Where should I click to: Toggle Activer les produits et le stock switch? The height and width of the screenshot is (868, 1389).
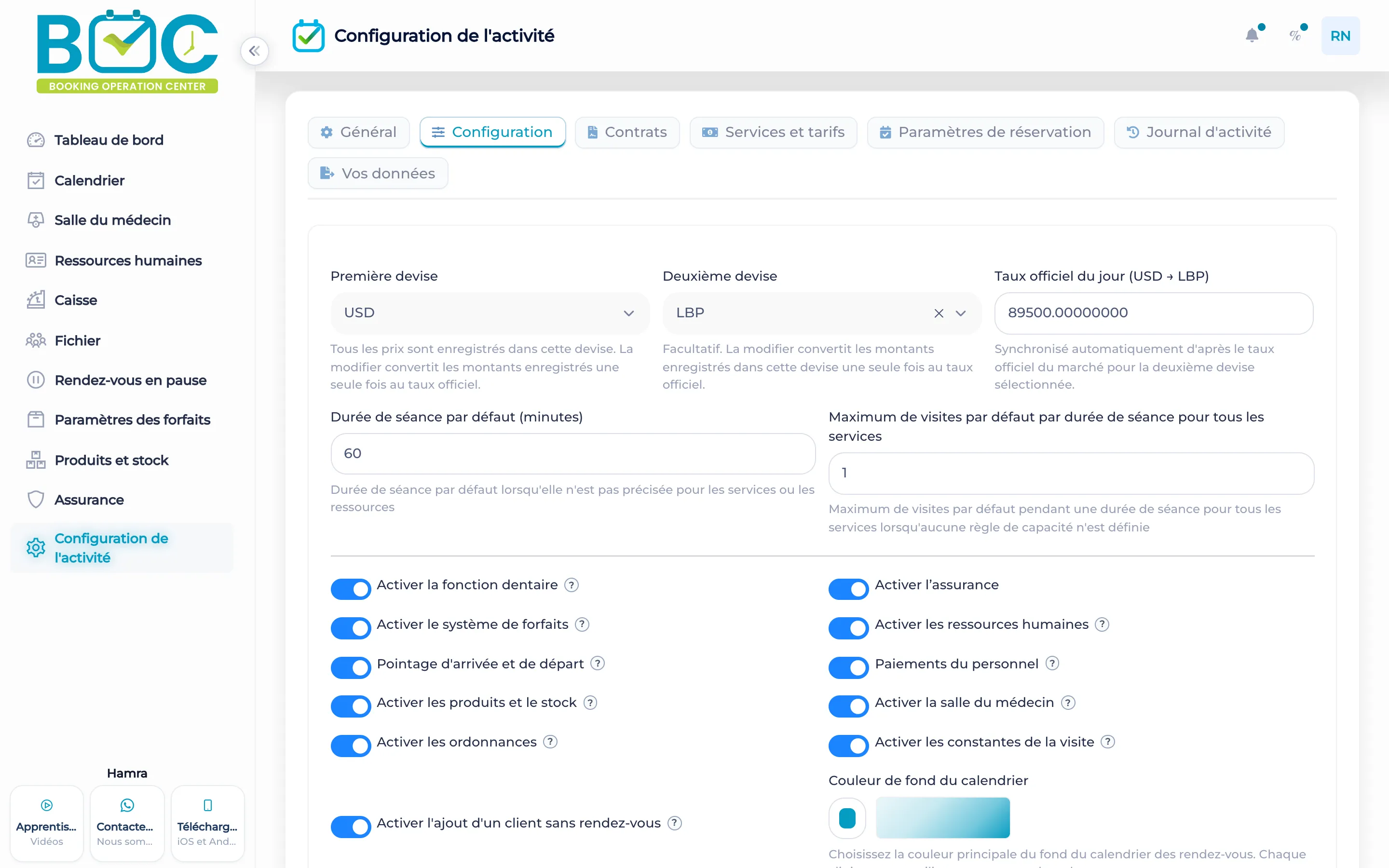click(351, 706)
